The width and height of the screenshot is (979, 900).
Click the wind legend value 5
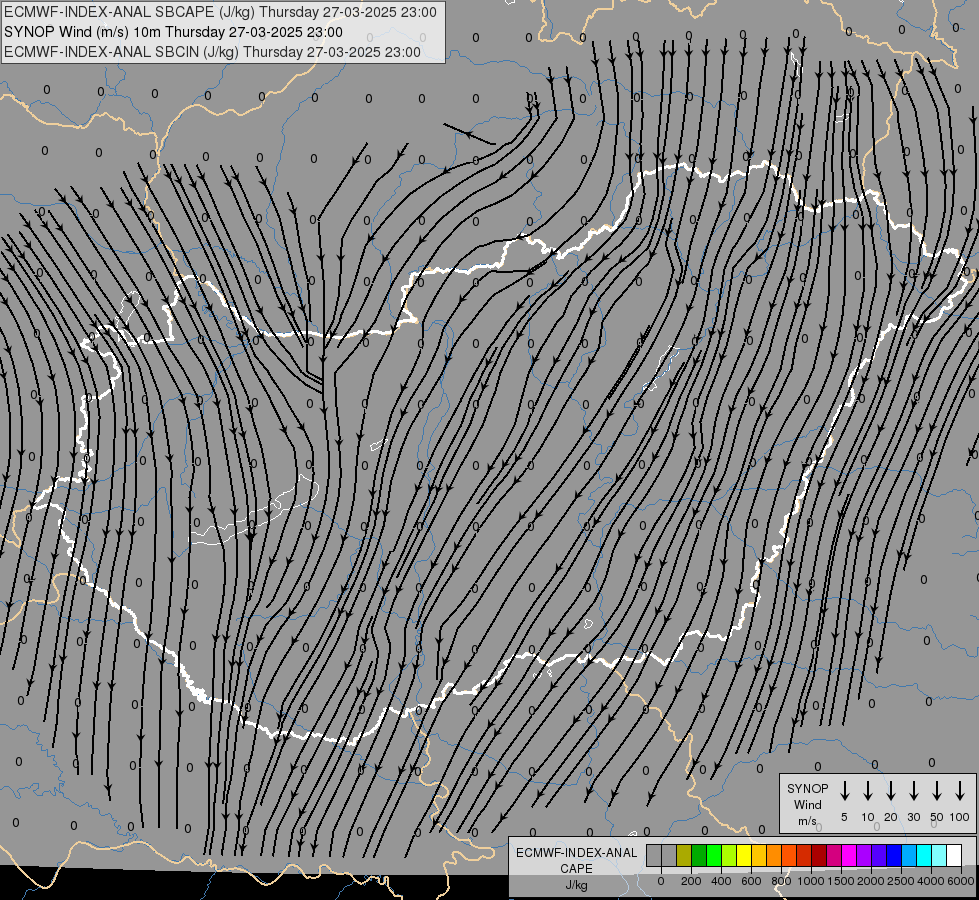click(844, 817)
